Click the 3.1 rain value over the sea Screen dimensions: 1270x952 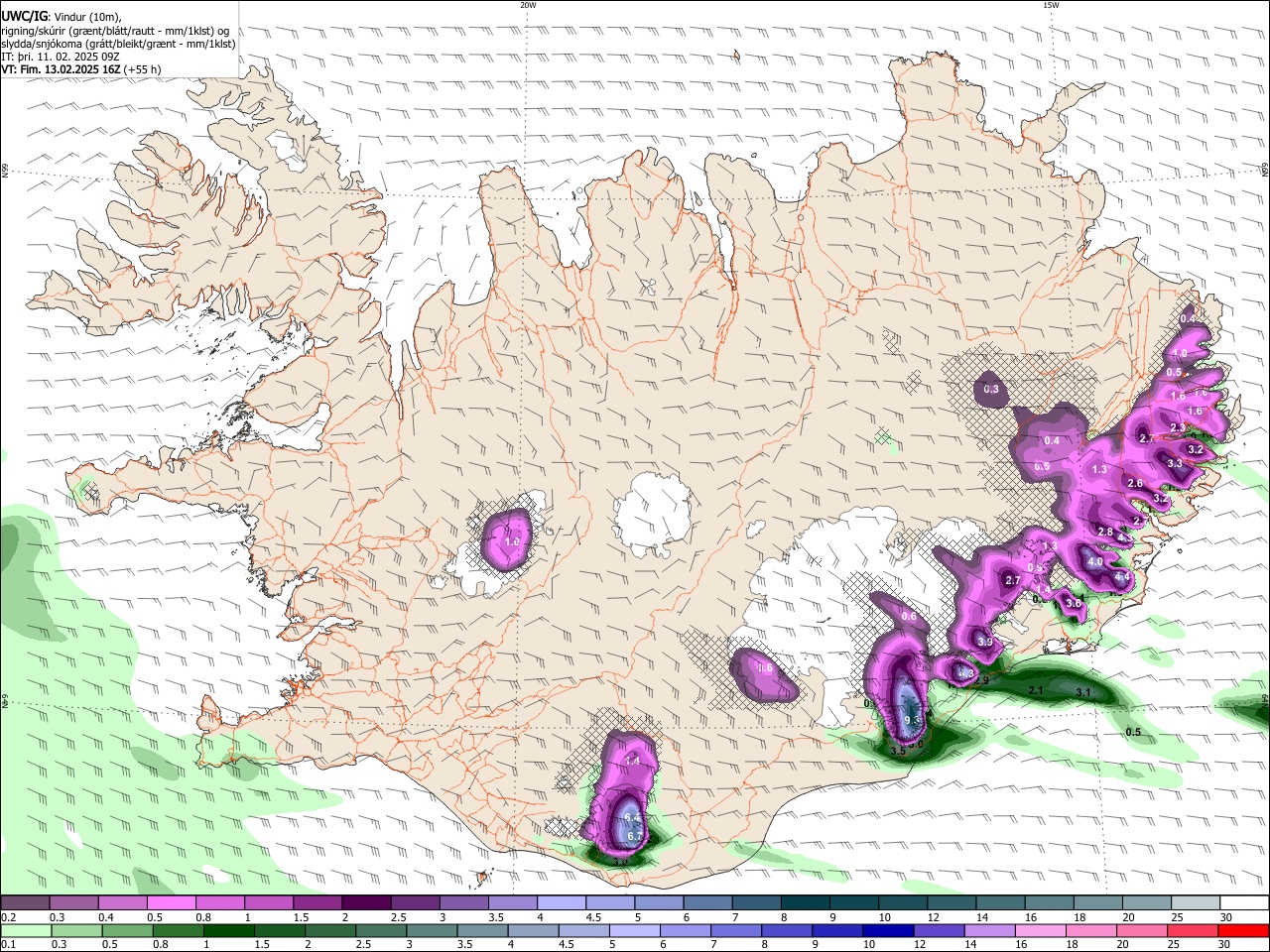tap(1083, 692)
